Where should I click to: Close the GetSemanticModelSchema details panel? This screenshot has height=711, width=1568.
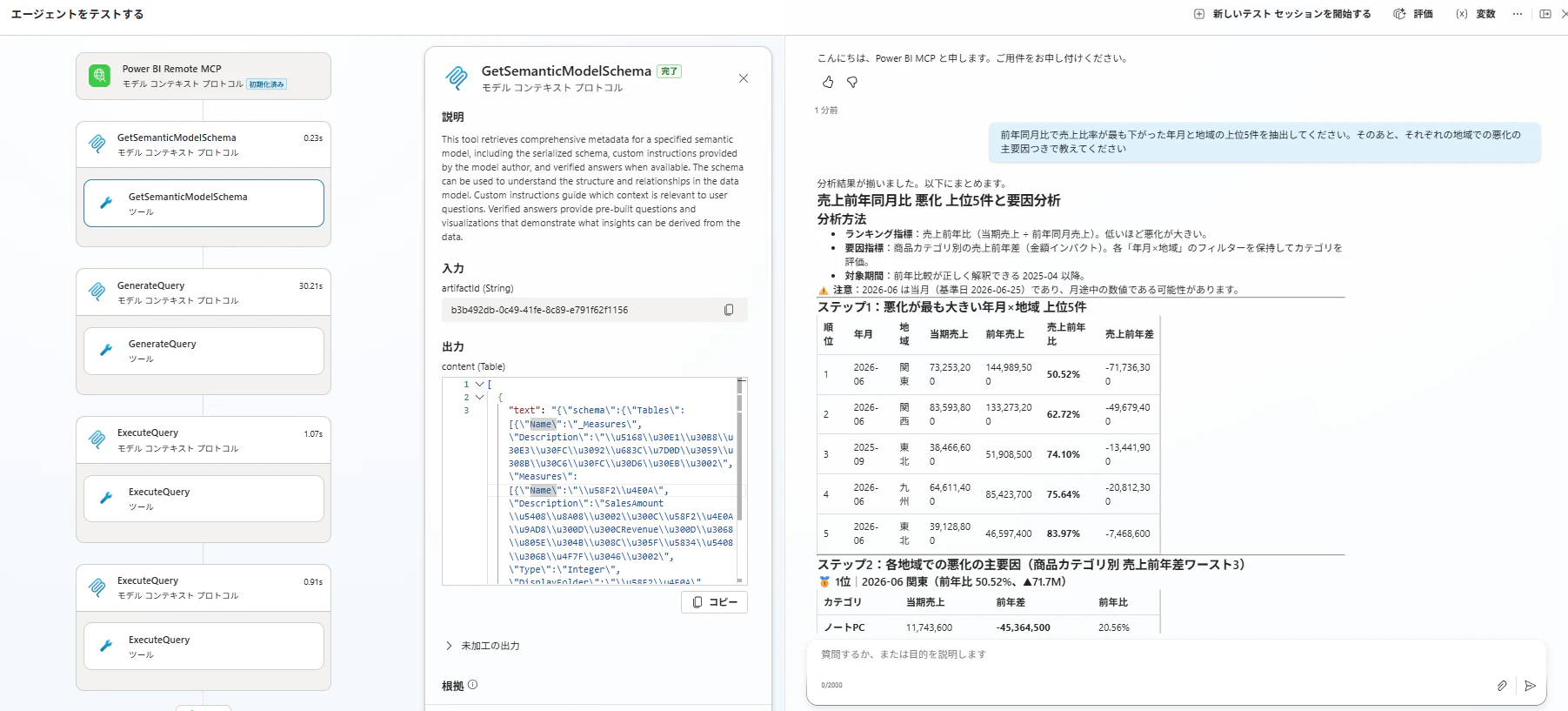pyautogui.click(x=744, y=78)
